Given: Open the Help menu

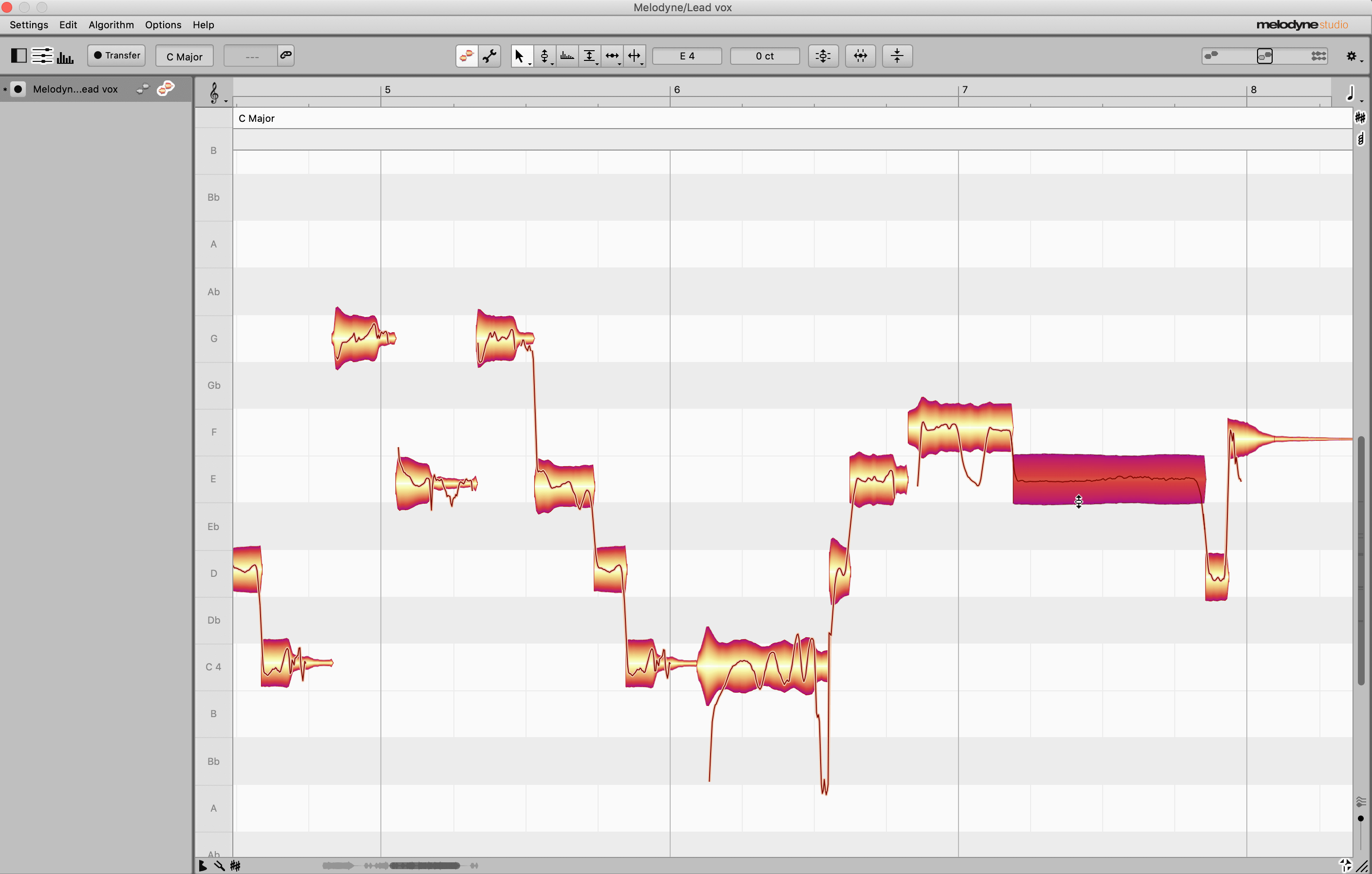Looking at the screenshot, I should (x=203, y=24).
